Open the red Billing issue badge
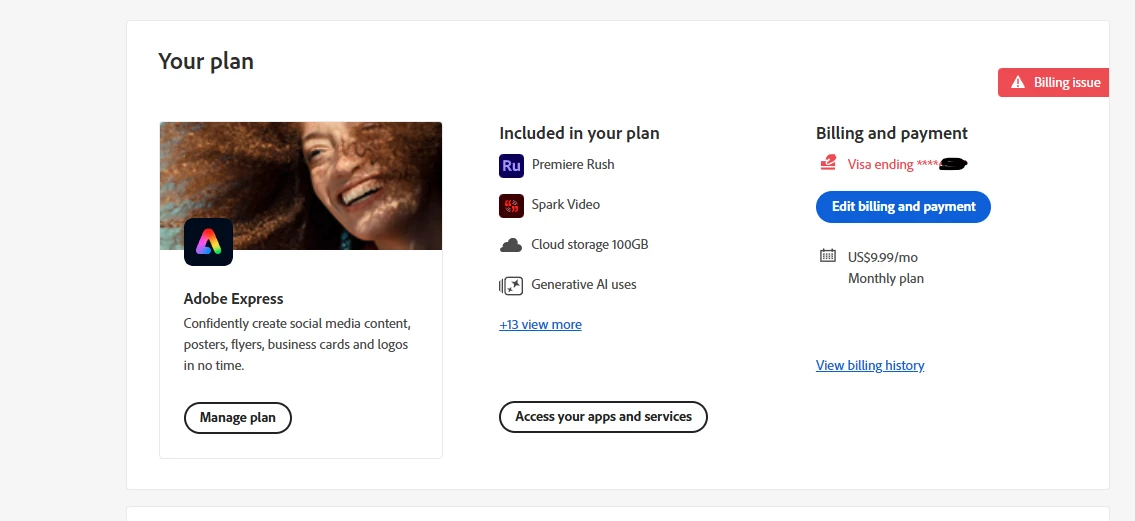 click(1053, 82)
